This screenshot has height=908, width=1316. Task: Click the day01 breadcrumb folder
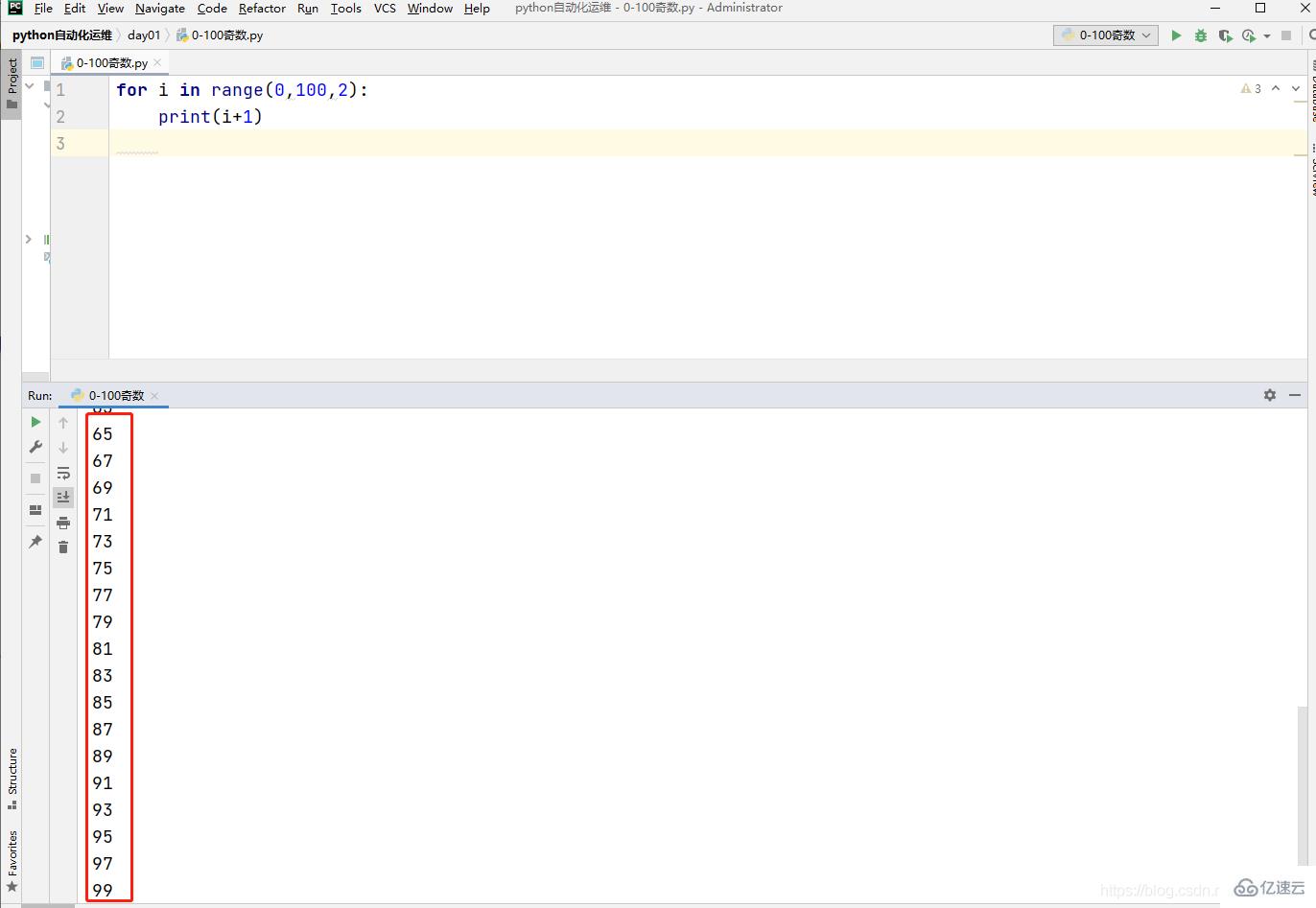(x=144, y=35)
